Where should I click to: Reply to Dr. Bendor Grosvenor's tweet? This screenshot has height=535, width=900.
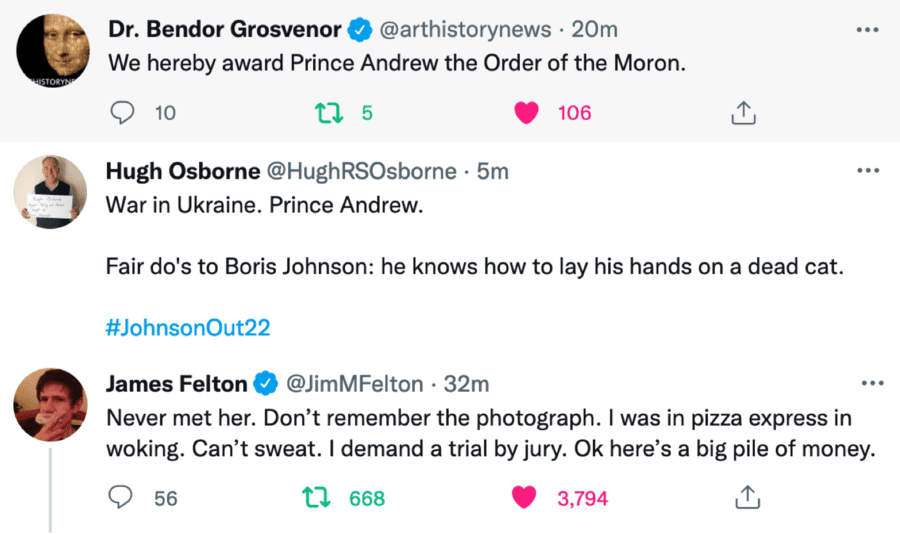[122, 113]
